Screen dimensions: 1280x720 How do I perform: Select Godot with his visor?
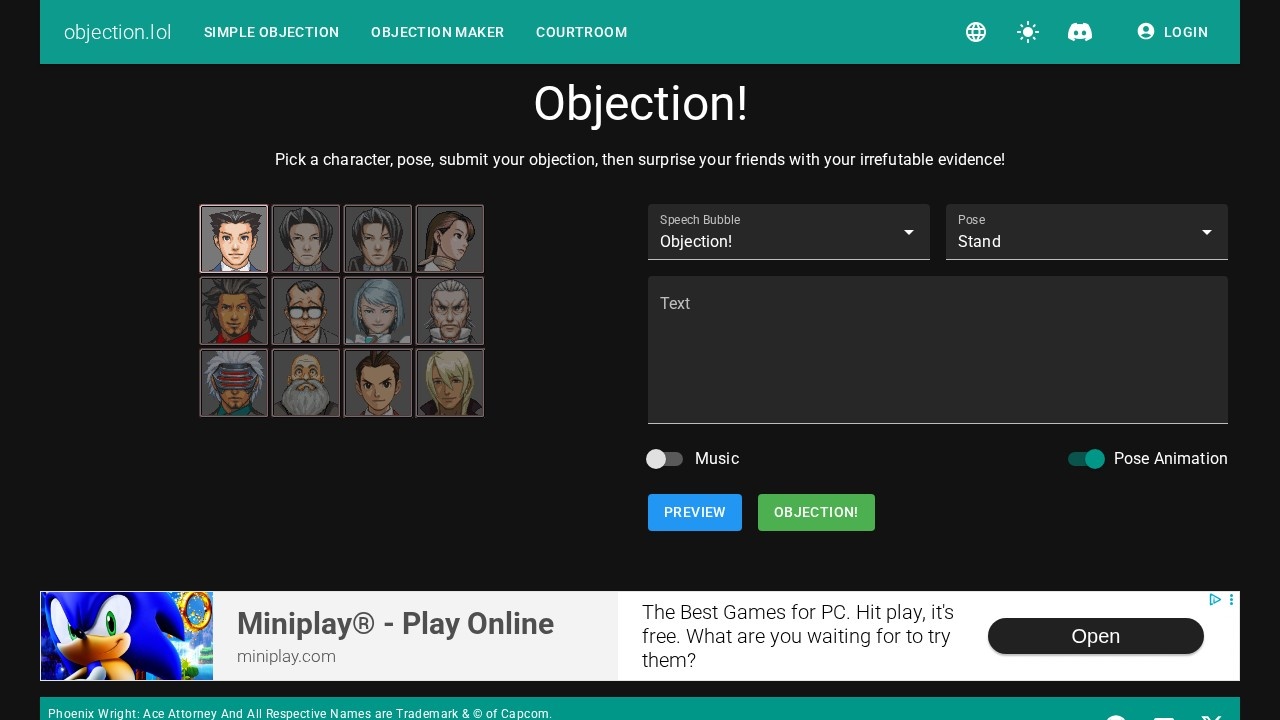(234, 383)
